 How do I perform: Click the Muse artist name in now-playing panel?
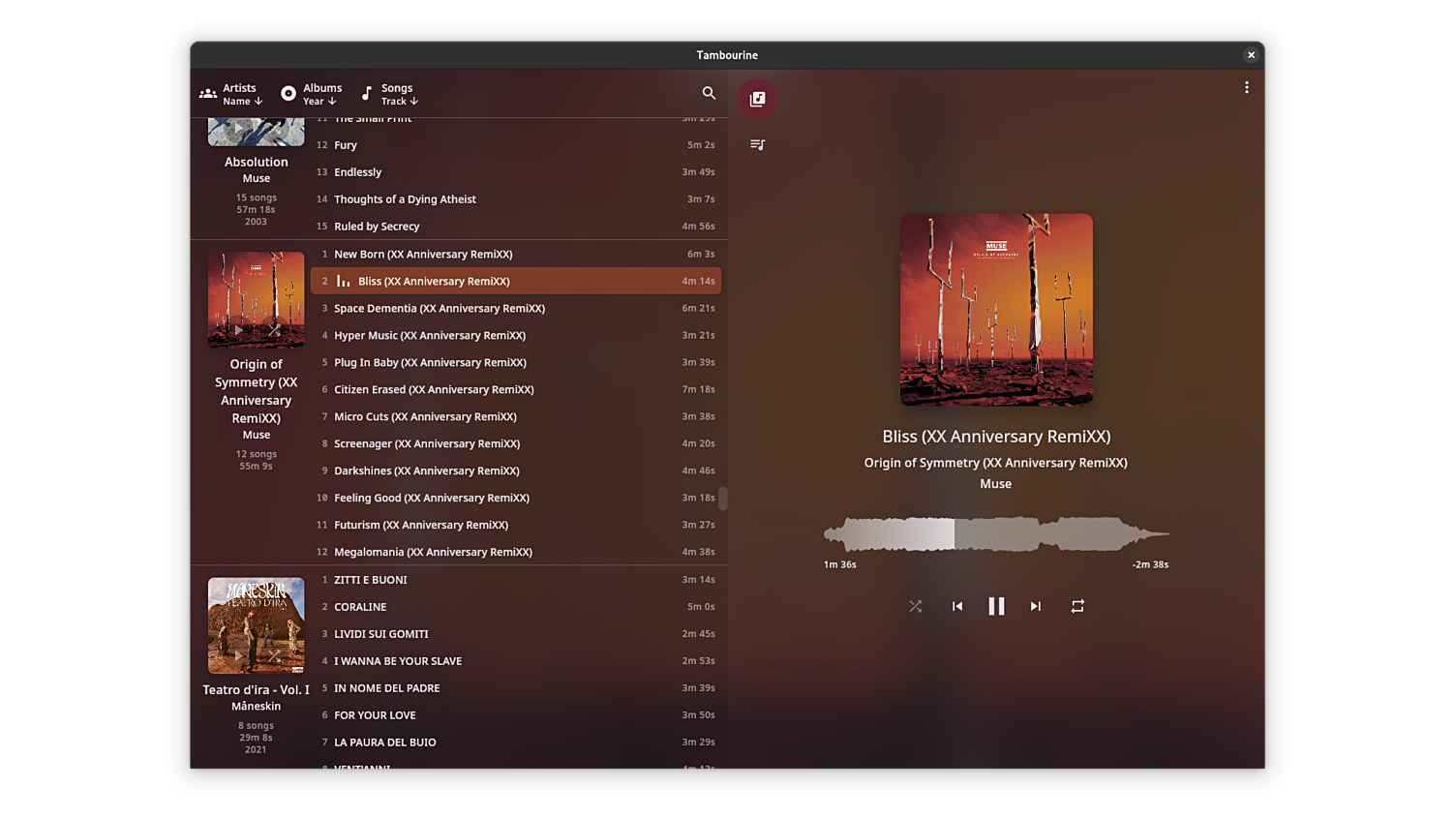tap(995, 484)
